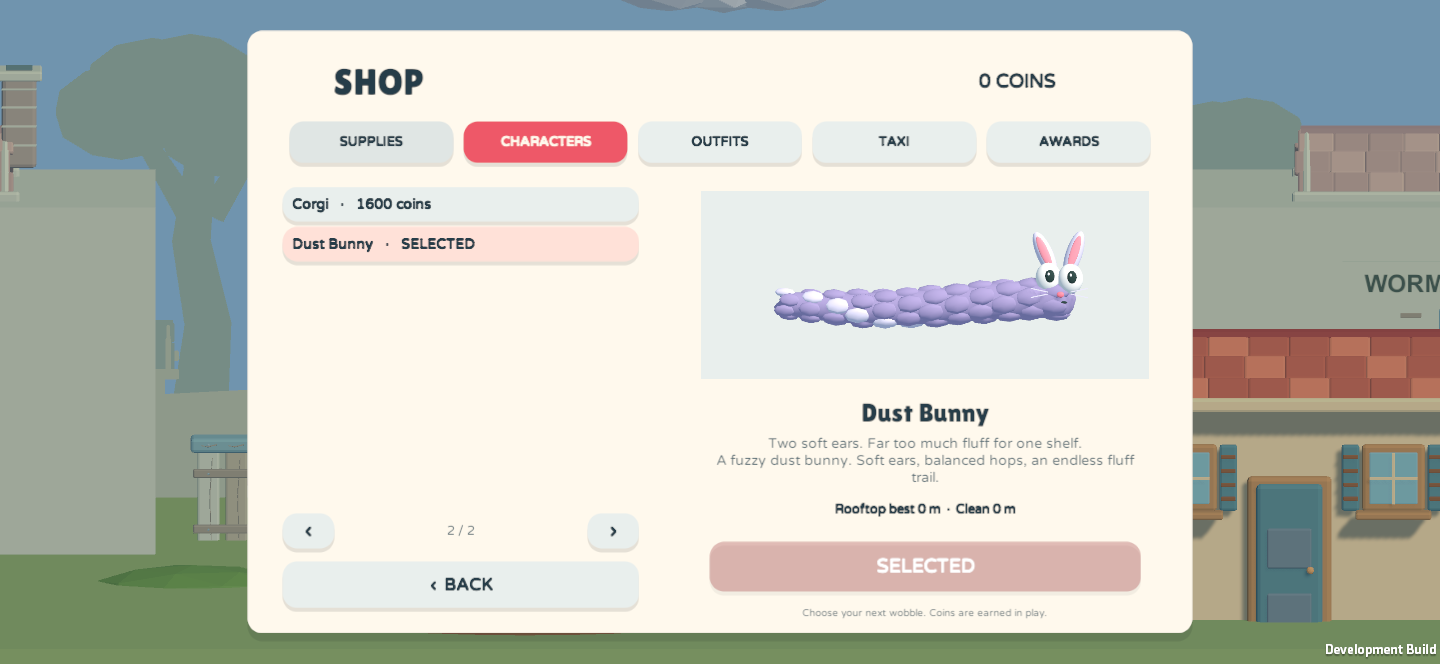Click the SELECTED character button

pyautogui.click(x=925, y=566)
